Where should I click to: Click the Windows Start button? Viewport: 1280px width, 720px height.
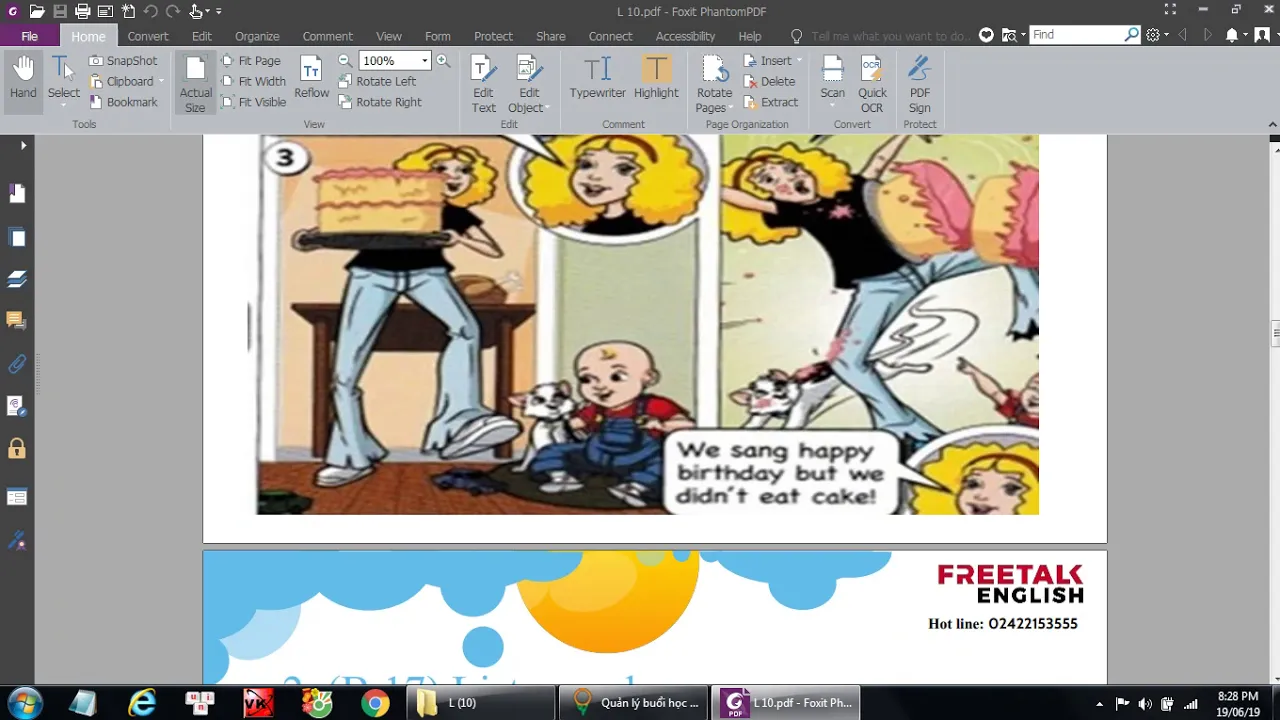click(x=24, y=703)
